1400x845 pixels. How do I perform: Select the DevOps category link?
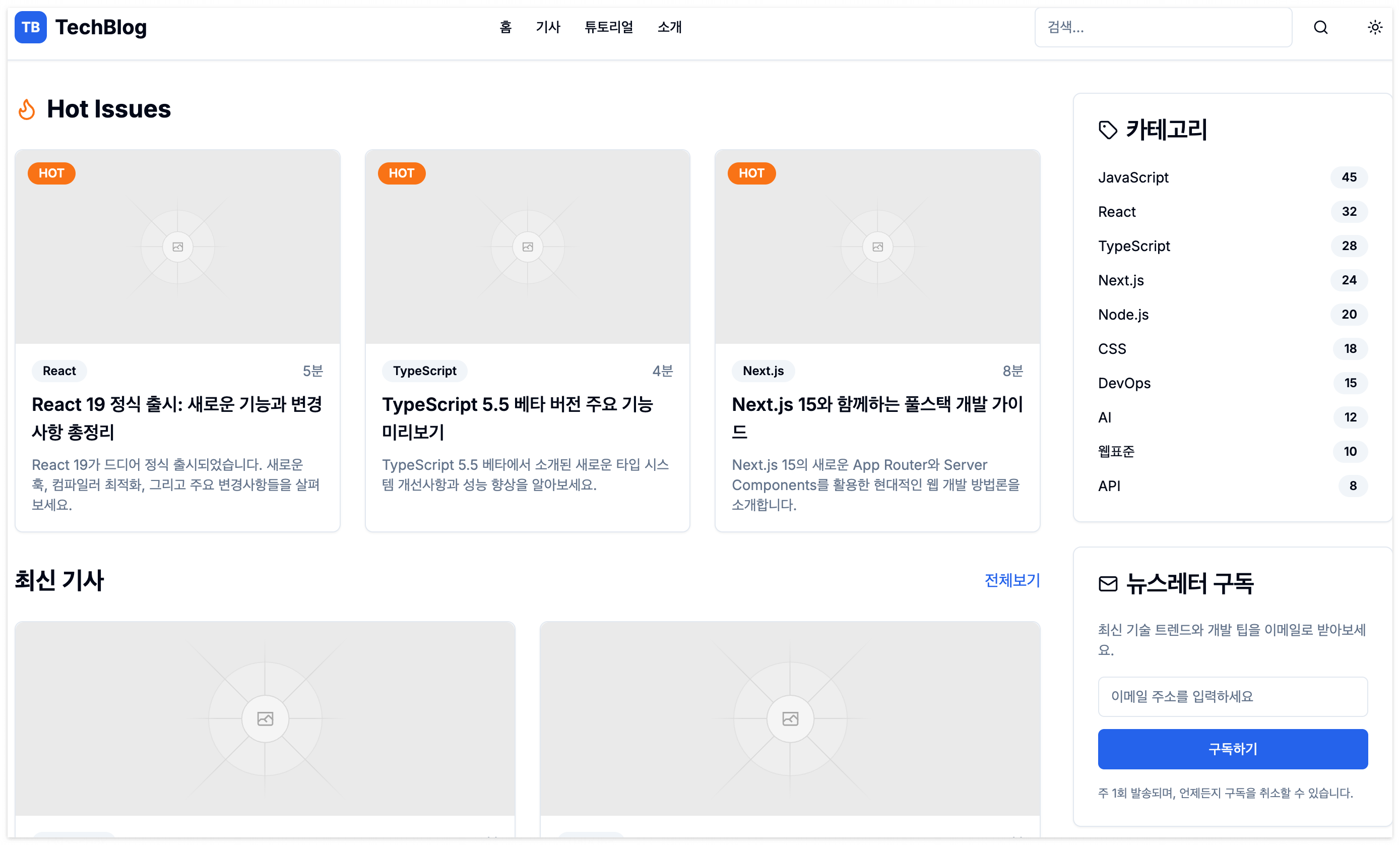[x=1124, y=383]
